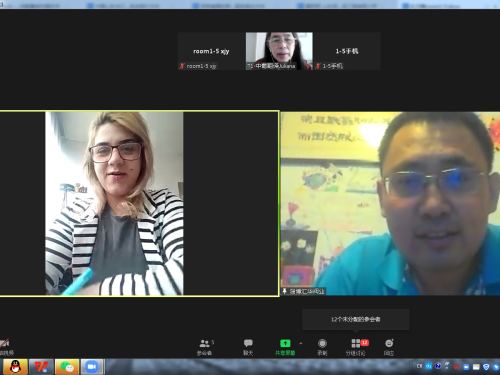
Task: Start recording with the Record icon
Action: (x=322, y=343)
